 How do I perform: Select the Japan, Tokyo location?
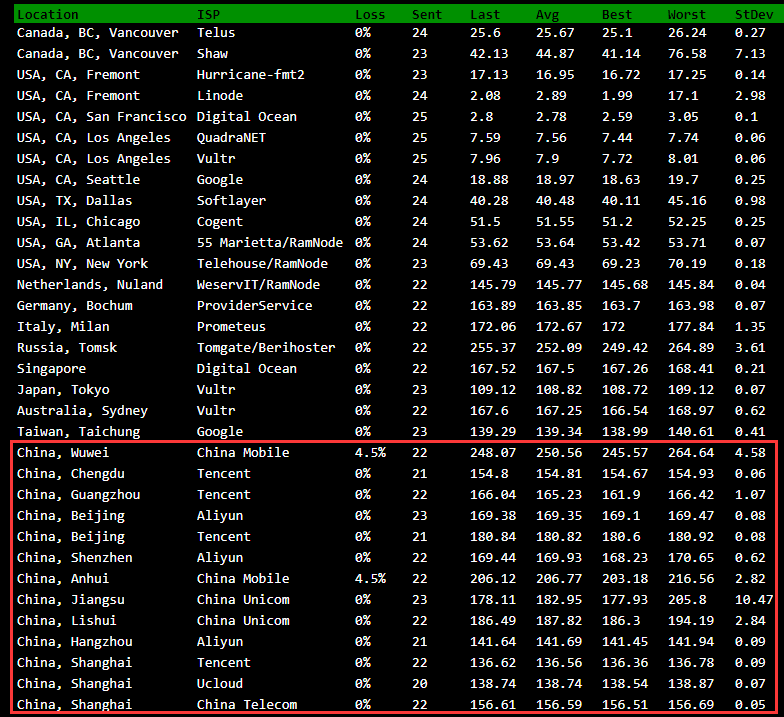tap(63, 390)
